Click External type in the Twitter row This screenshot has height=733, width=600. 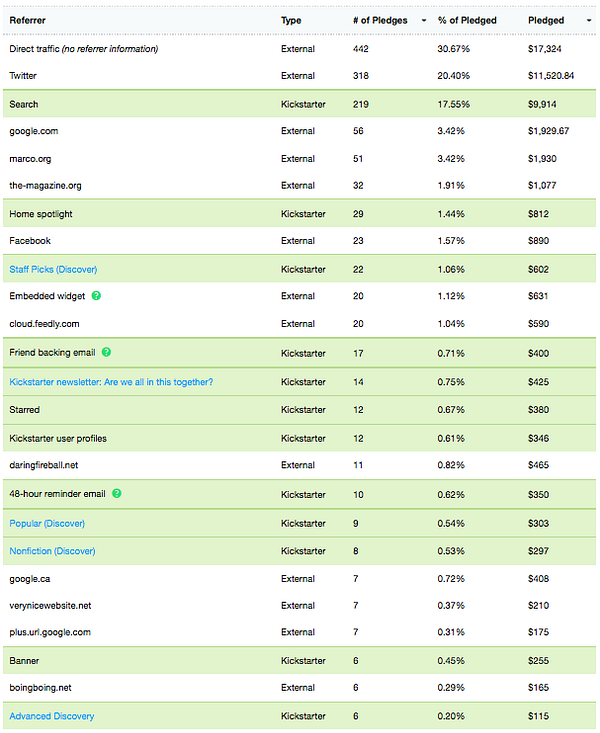point(298,76)
